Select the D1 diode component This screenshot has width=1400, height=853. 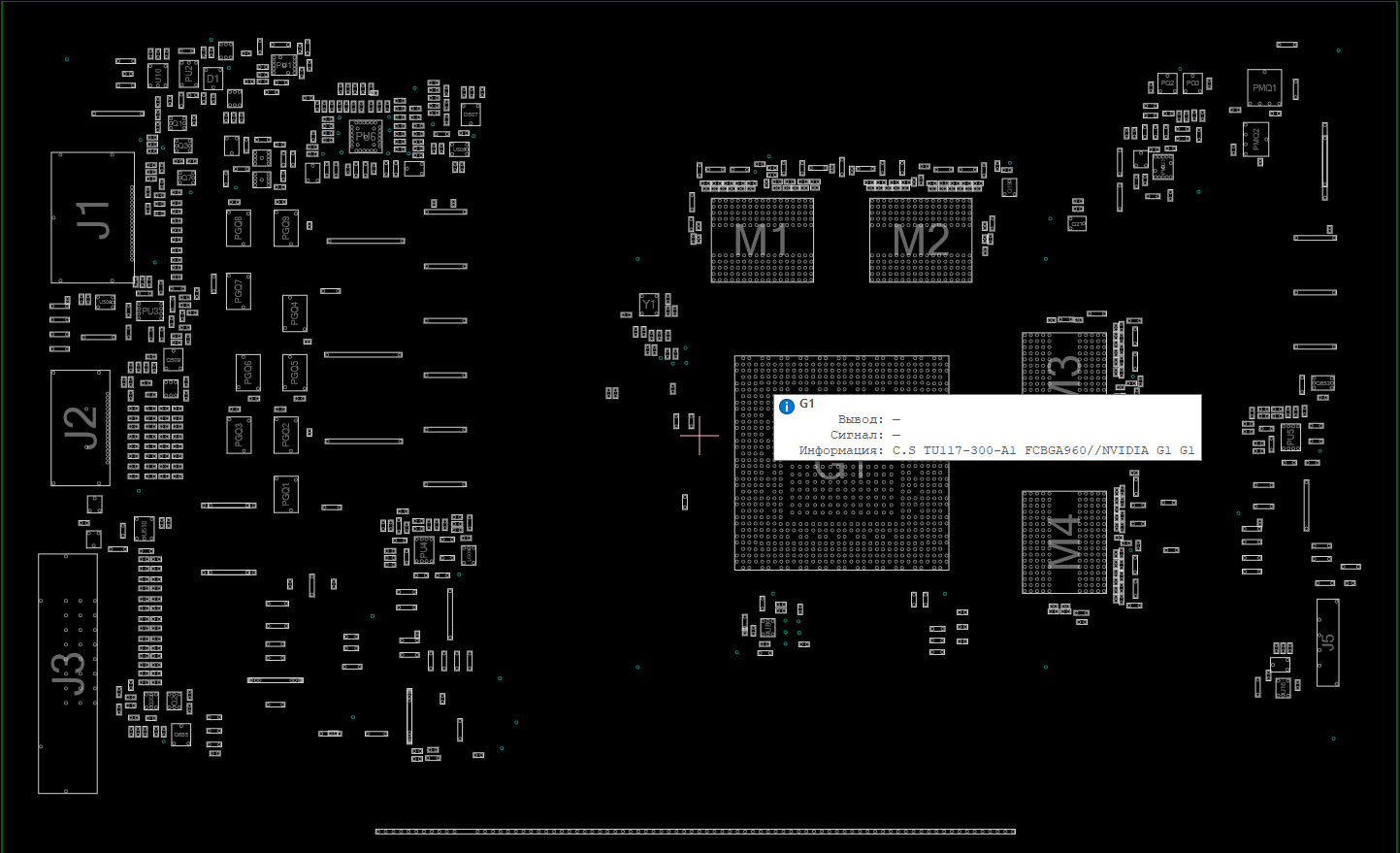click(212, 80)
